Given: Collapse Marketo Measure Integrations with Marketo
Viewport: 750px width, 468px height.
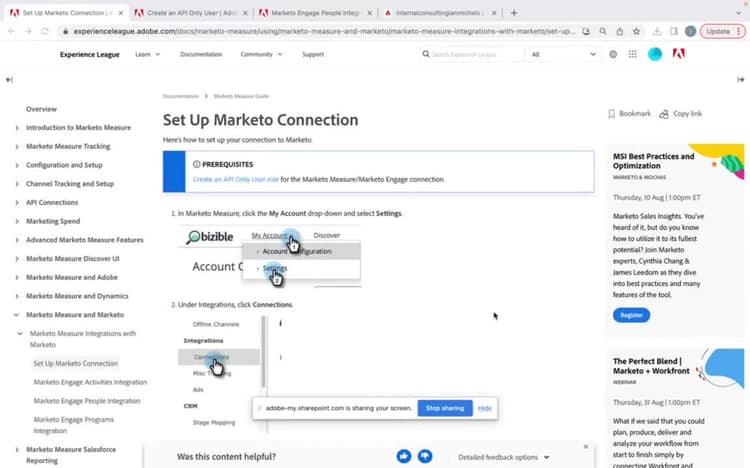Looking at the screenshot, I should 20,333.
